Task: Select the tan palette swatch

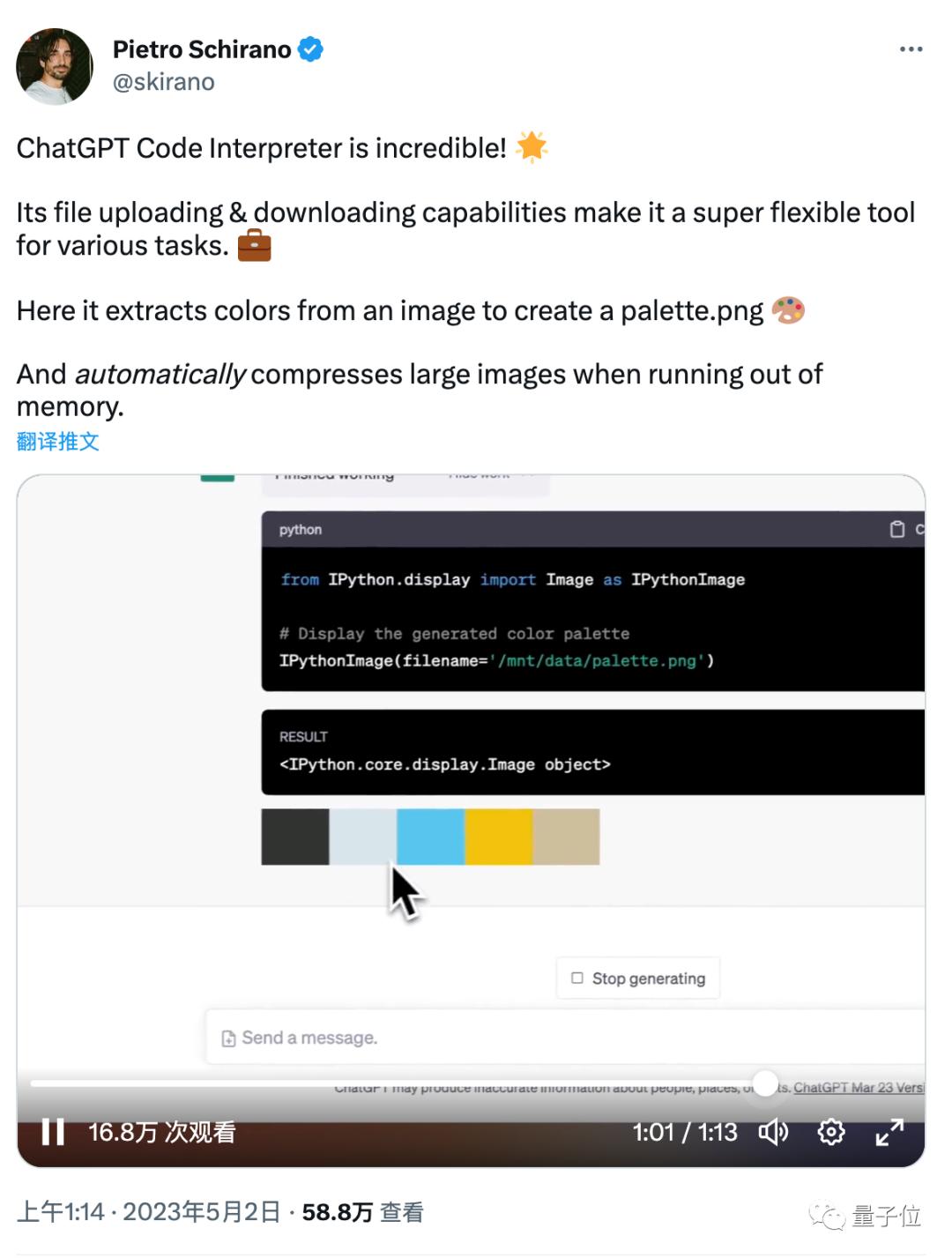Action: [x=566, y=837]
